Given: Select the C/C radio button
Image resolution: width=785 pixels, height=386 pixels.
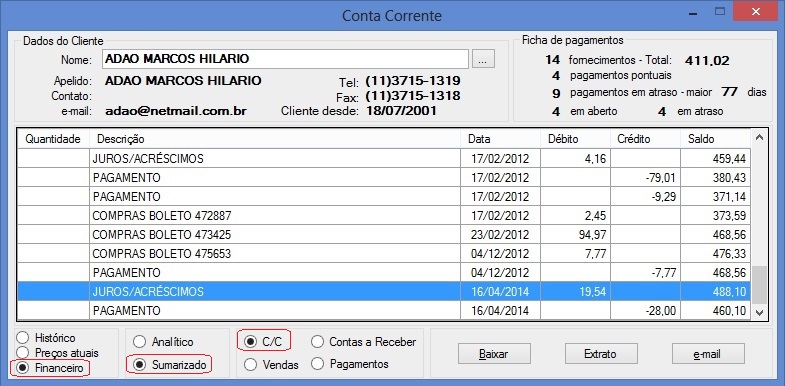Looking at the screenshot, I should point(249,342).
